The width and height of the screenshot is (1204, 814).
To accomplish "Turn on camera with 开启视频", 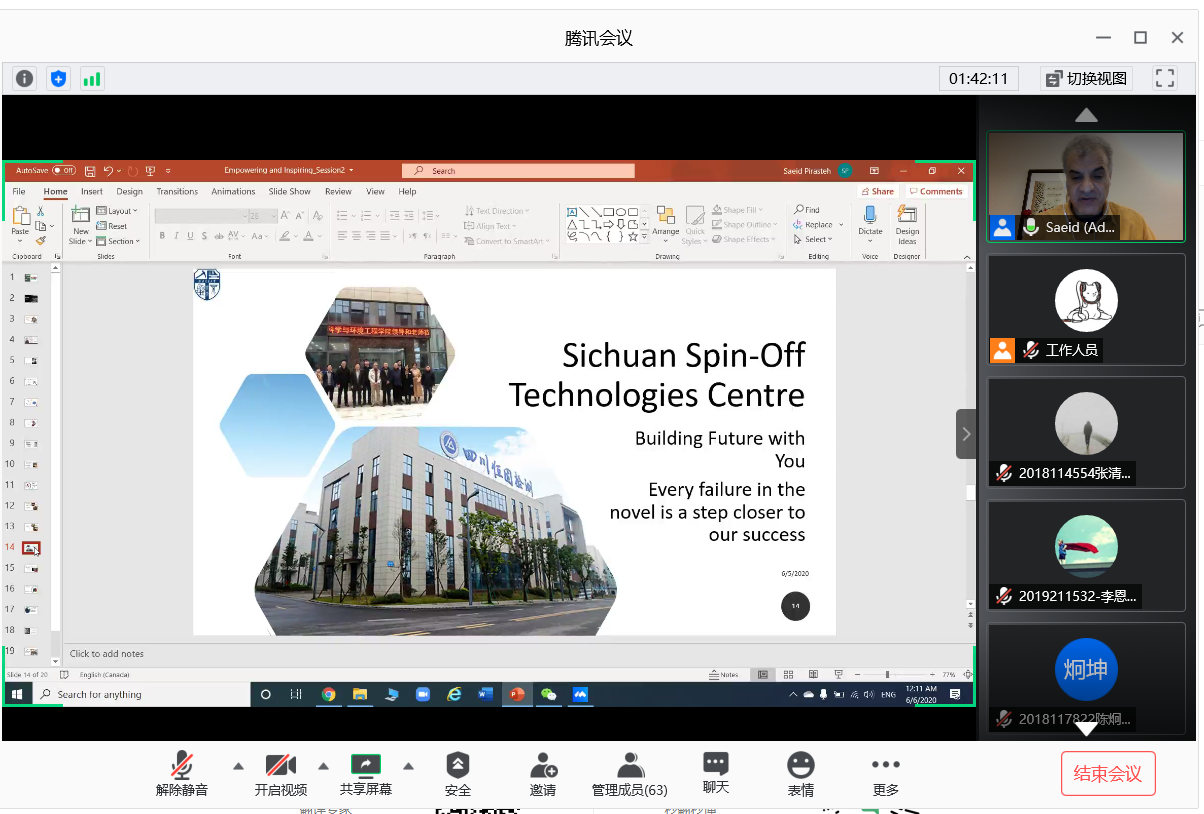I will [x=280, y=774].
